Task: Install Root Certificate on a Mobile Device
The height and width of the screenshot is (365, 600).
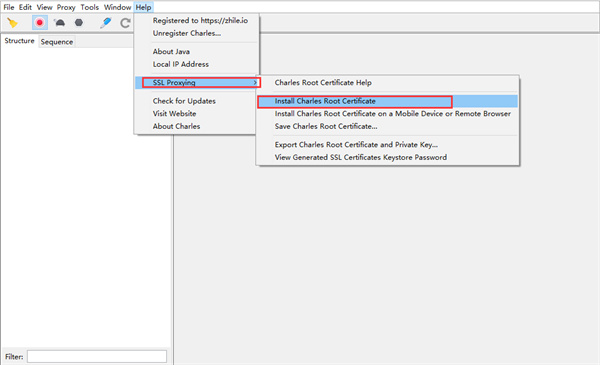Action: pos(388,114)
